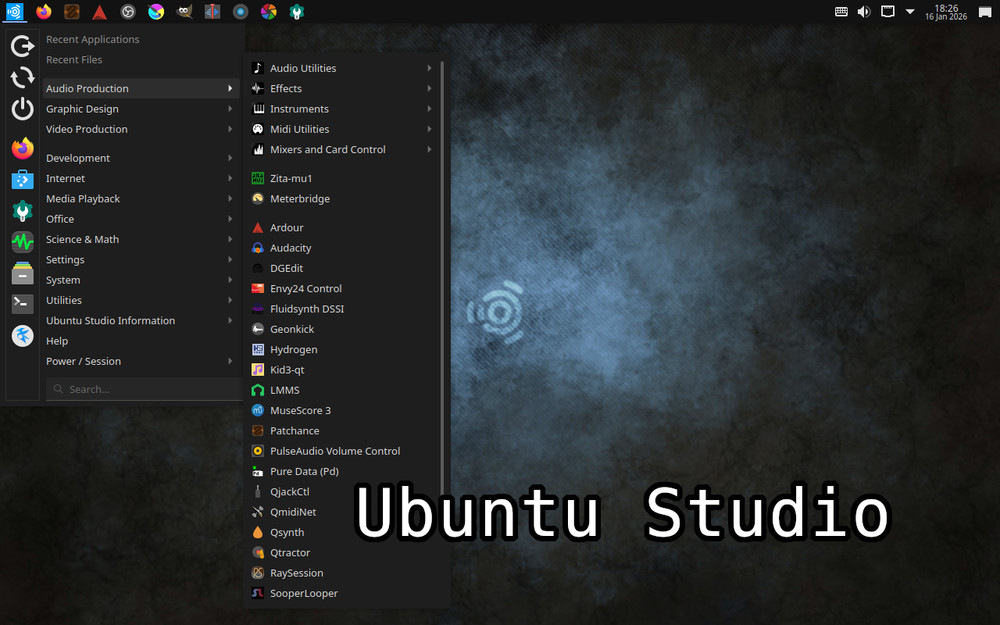The image size is (1000, 625).
Task: Open GIMP from the taskbar
Action: click(x=183, y=12)
